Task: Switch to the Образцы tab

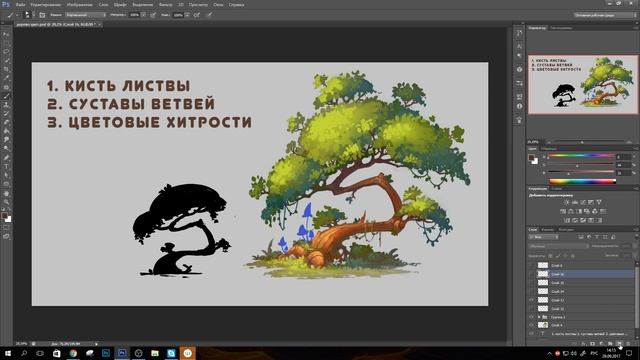Action: click(x=549, y=149)
